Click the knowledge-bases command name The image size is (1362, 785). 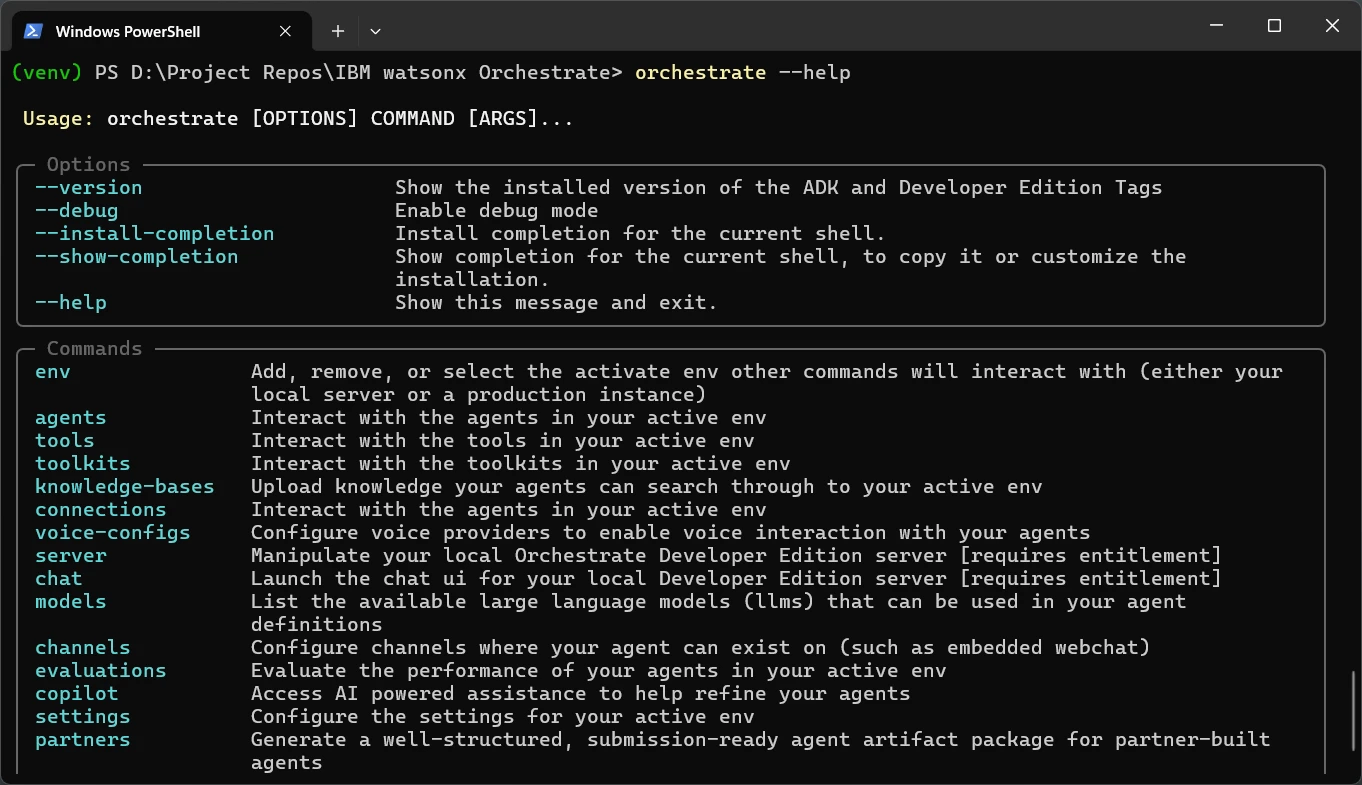[x=124, y=486]
